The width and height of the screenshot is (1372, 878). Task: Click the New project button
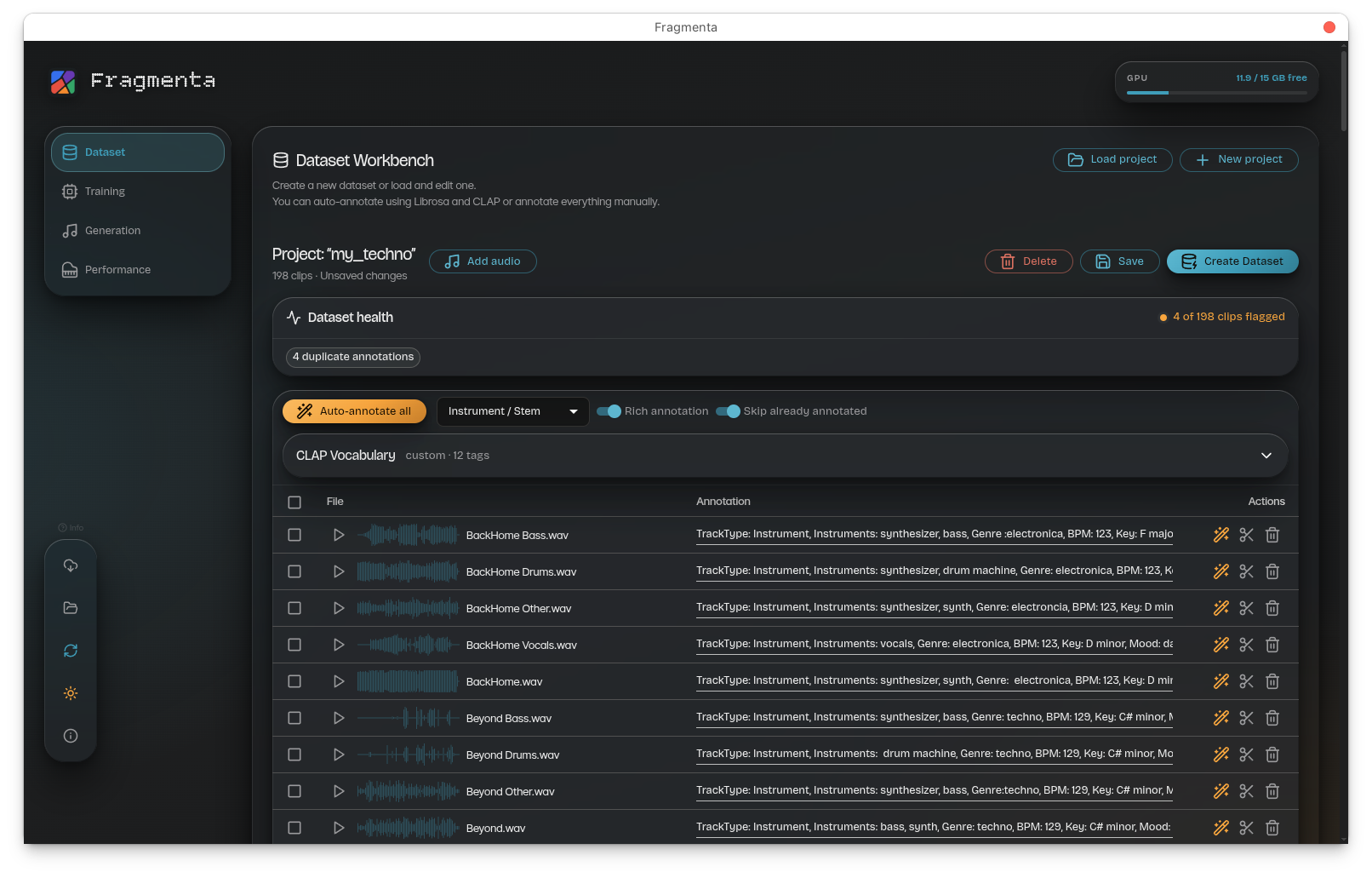pyautogui.click(x=1239, y=159)
